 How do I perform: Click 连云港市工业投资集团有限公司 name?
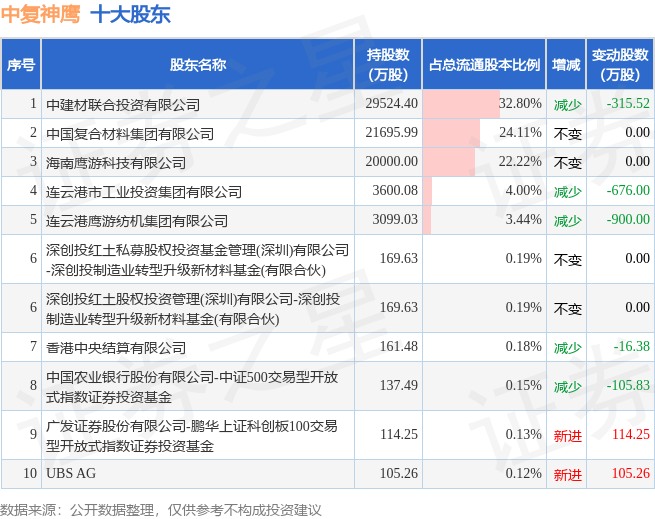[144, 192]
